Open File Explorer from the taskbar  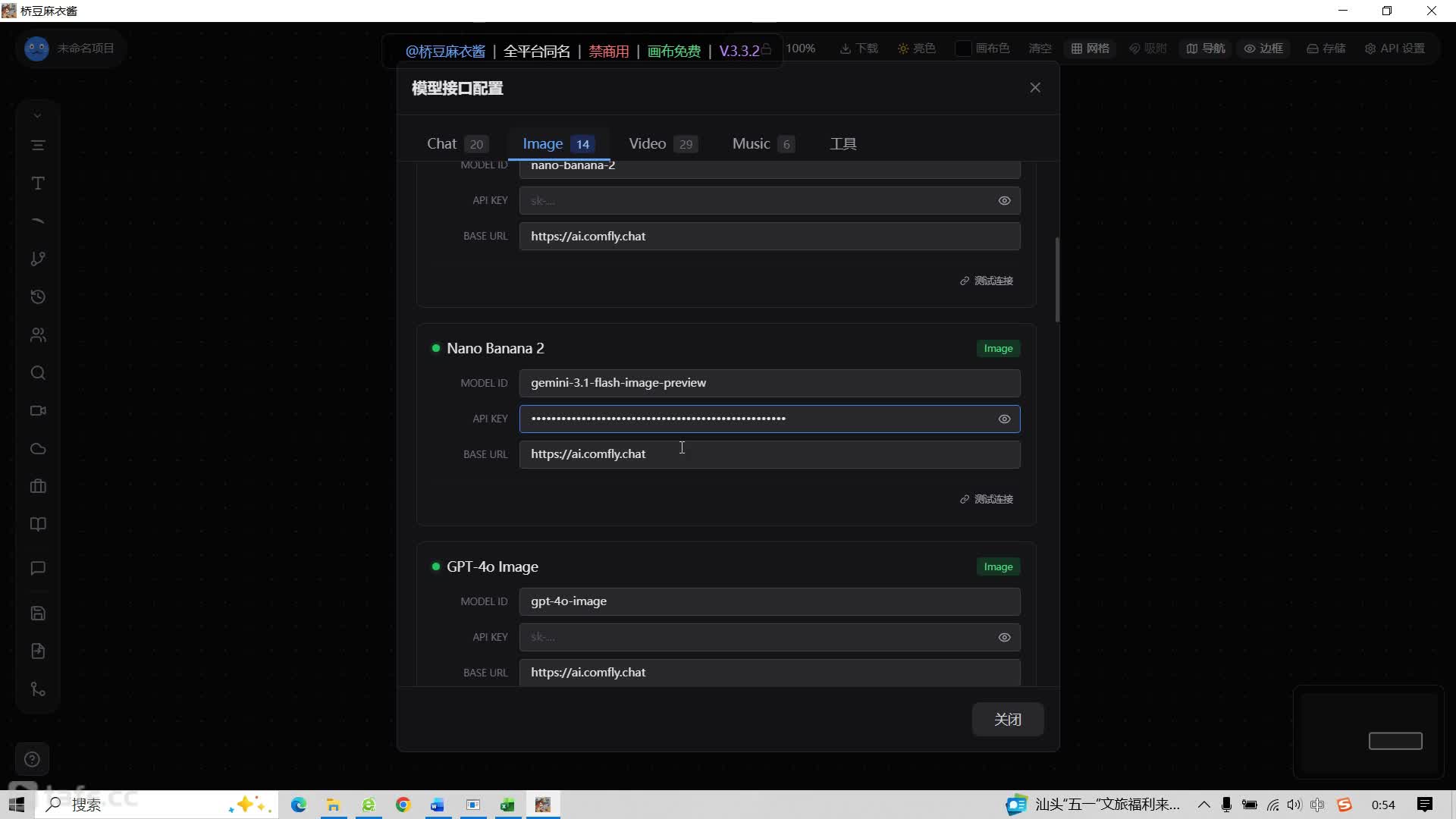[x=333, y=805]
